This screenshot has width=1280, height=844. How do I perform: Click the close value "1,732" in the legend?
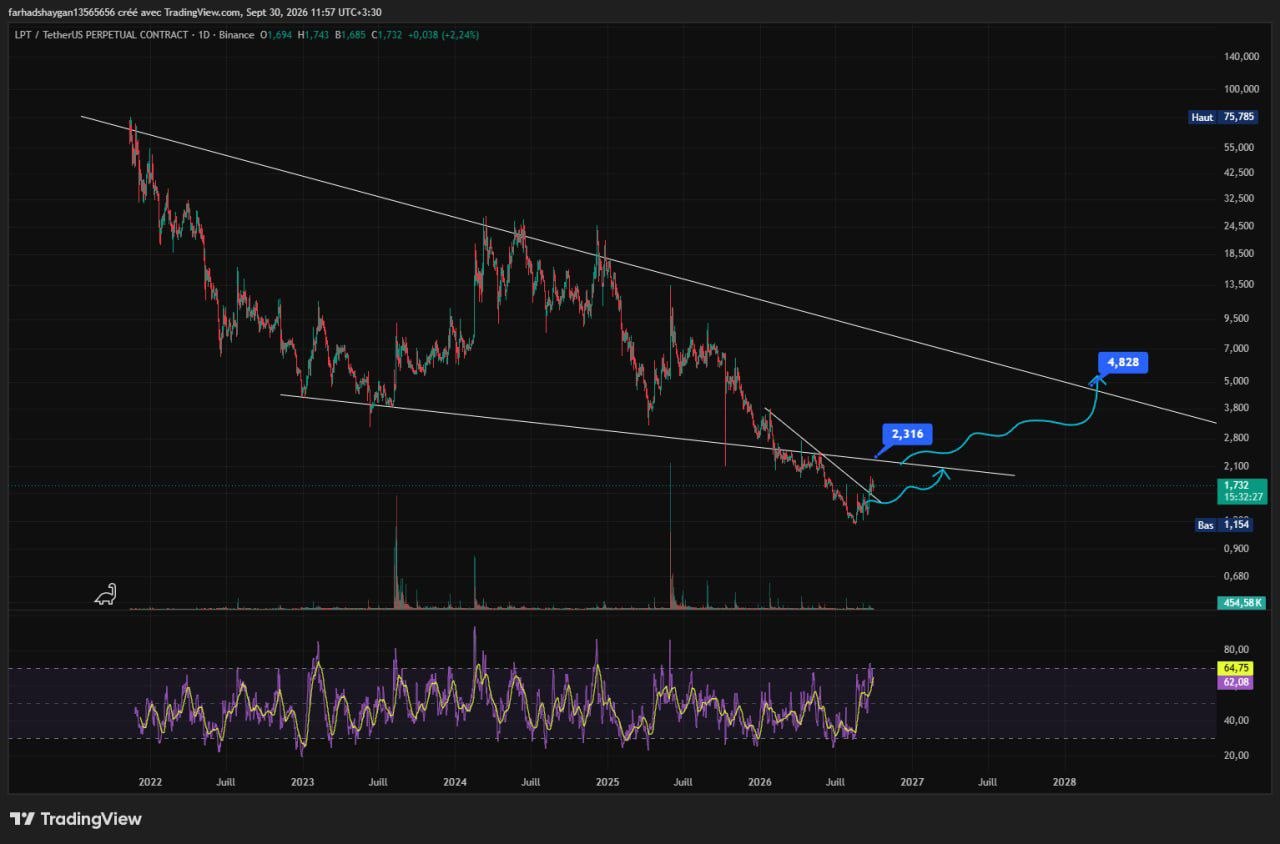tap(391, 35)
